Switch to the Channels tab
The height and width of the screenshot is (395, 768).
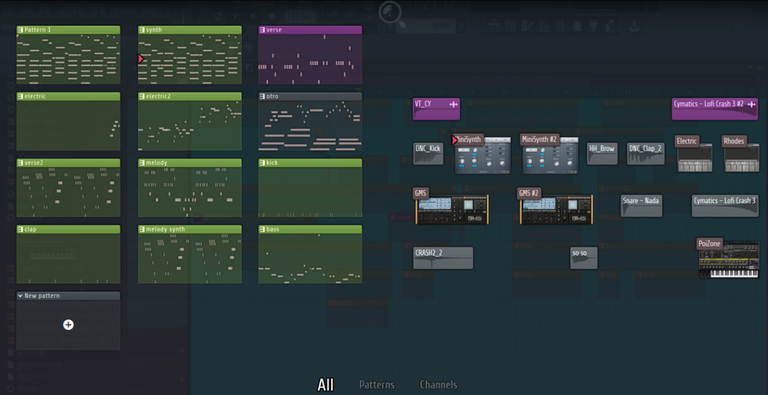click(438, 385)
